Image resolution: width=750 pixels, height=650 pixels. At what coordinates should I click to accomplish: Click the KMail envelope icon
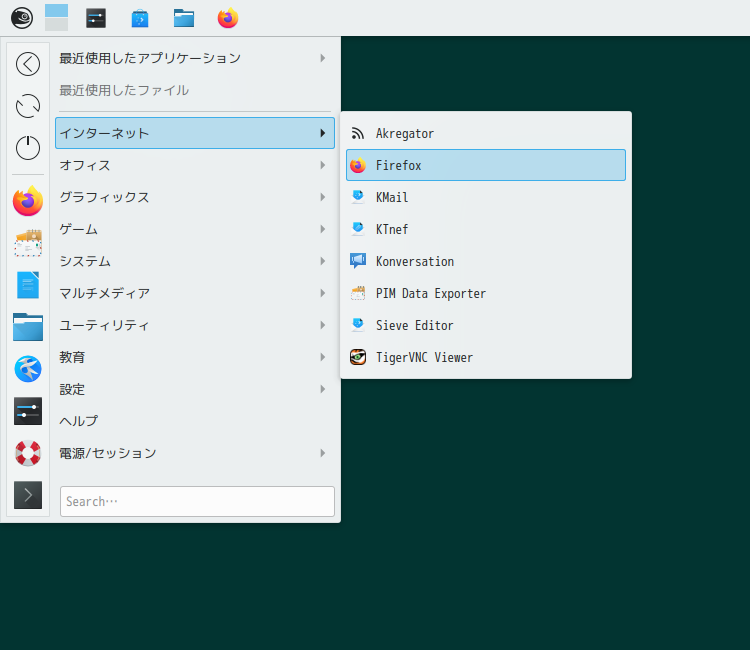pyautogui.click(x=358, y=197)
